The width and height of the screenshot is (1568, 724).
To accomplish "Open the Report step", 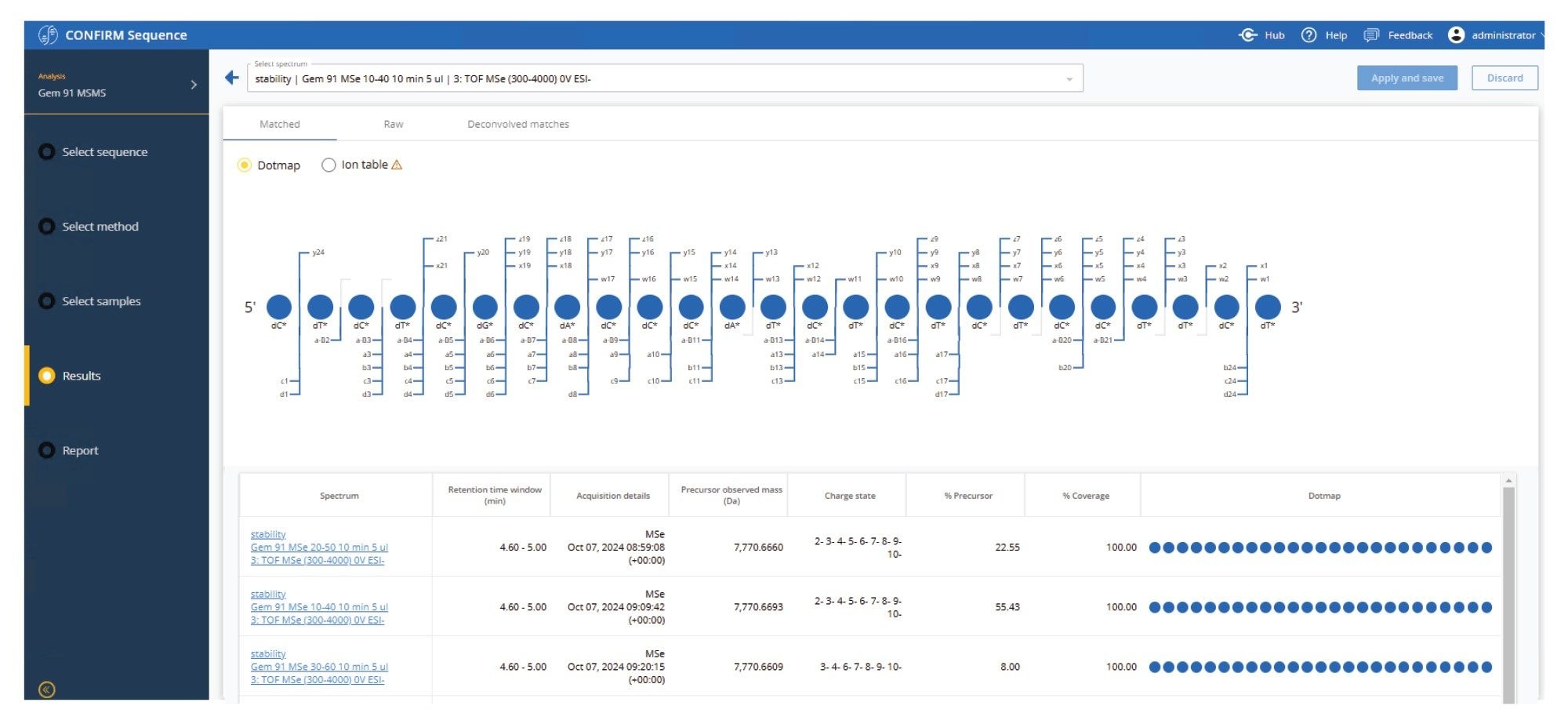I will (x=80, y=450).
